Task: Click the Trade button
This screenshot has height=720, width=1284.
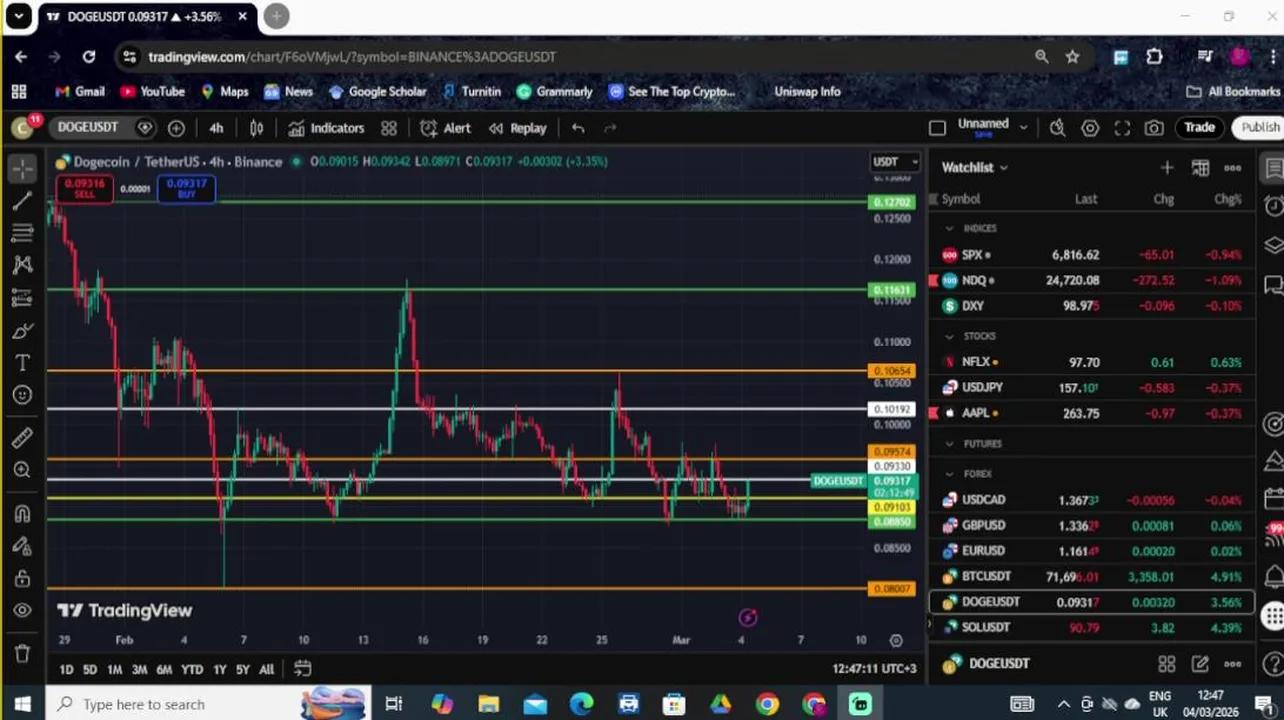Action: pos(1199,127)
